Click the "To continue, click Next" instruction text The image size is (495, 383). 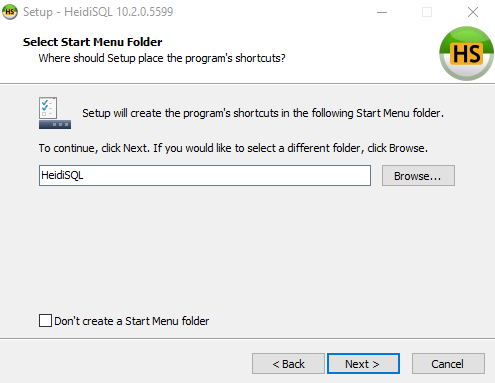(233, 148)
